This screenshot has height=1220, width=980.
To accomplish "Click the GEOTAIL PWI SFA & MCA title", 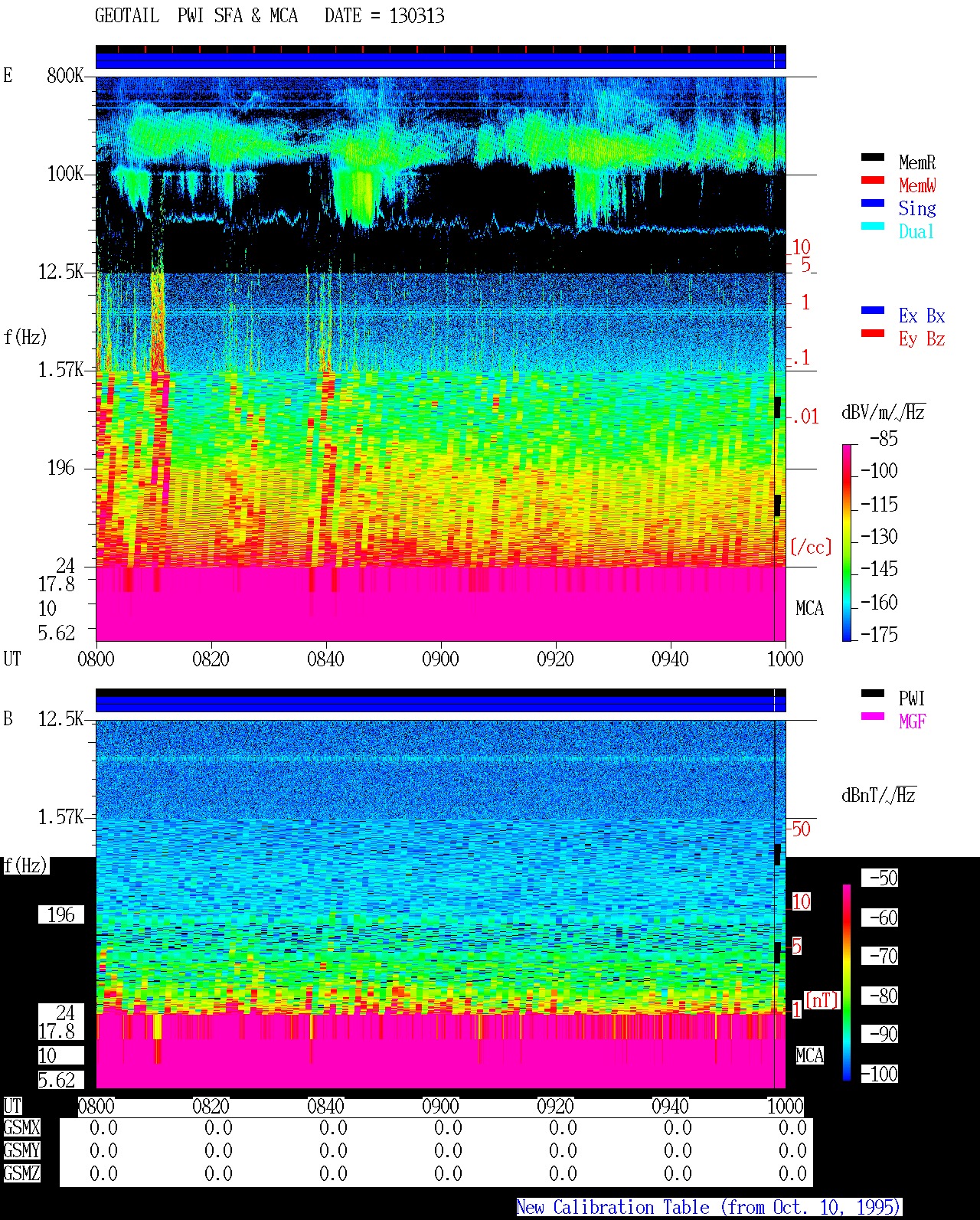I will [269, 15].
